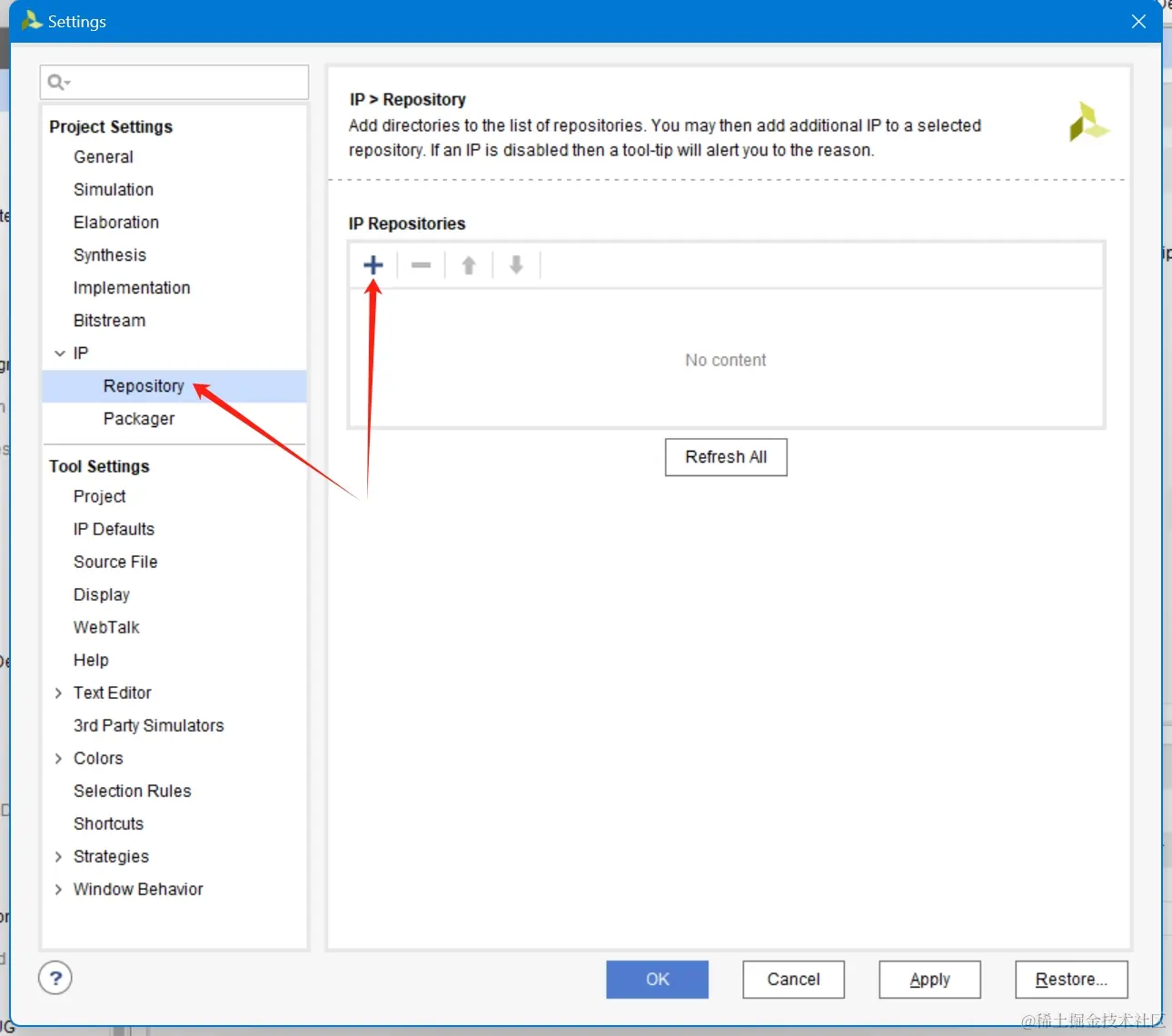Open Help settings item
Viewport: 1172px width, 1036px height.
click(x=91, y=661)
